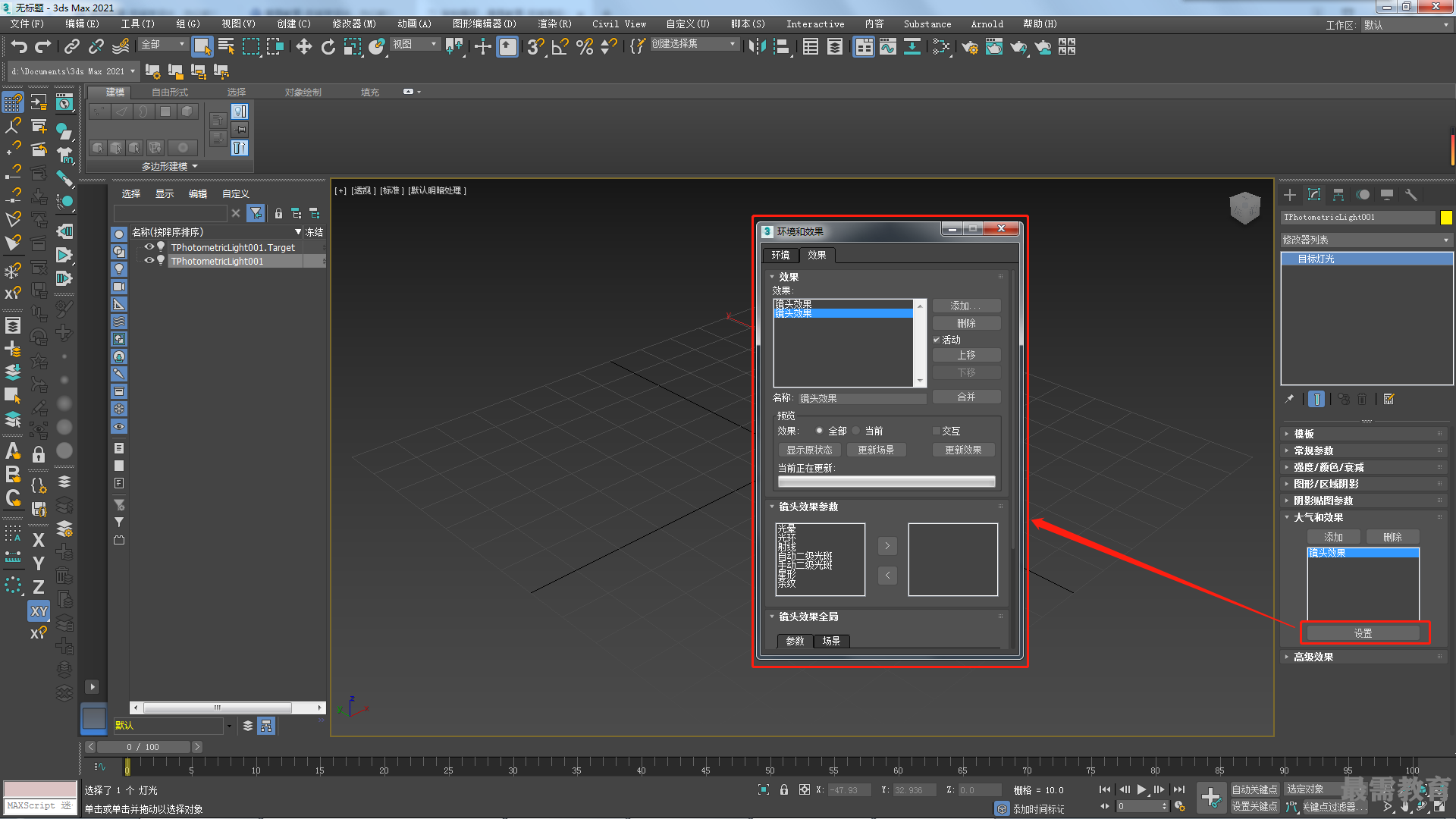1456x819 pixels.
Task: Click the 合并 button
Action: point(966,397)
